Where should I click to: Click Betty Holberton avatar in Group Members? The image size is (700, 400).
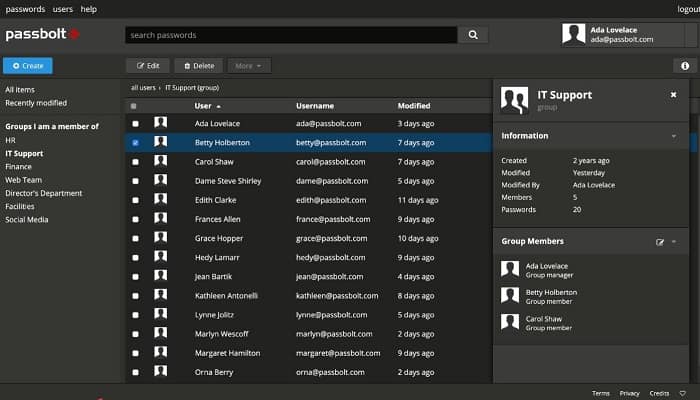[x=510, y=296]
